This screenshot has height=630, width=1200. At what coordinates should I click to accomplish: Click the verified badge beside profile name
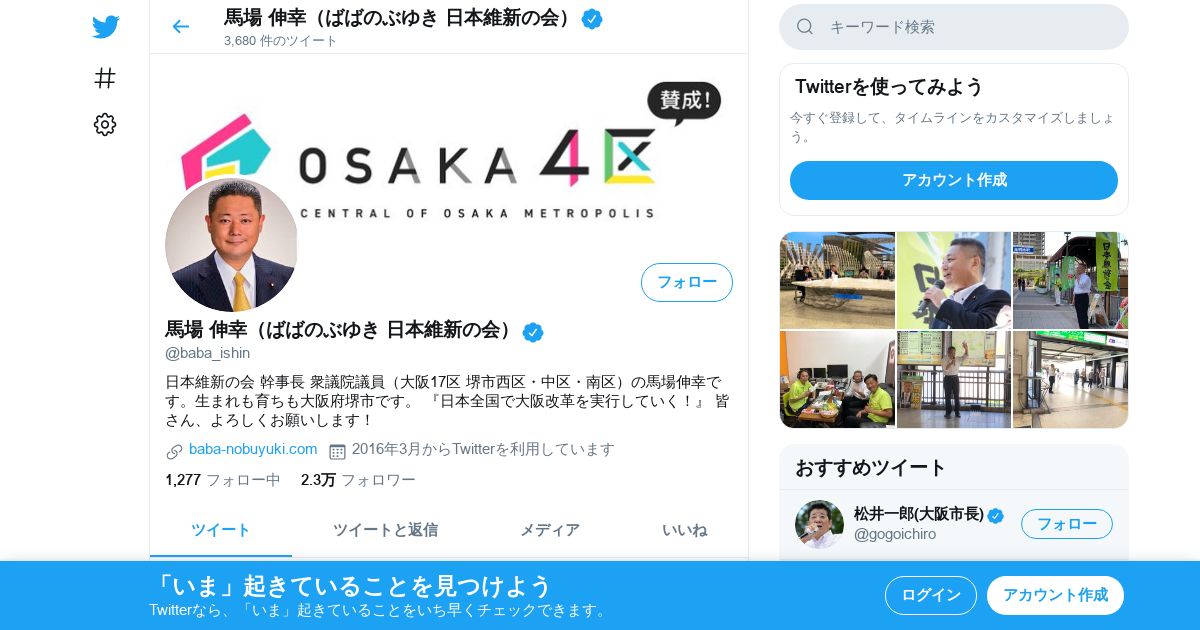tap(533, 332)
